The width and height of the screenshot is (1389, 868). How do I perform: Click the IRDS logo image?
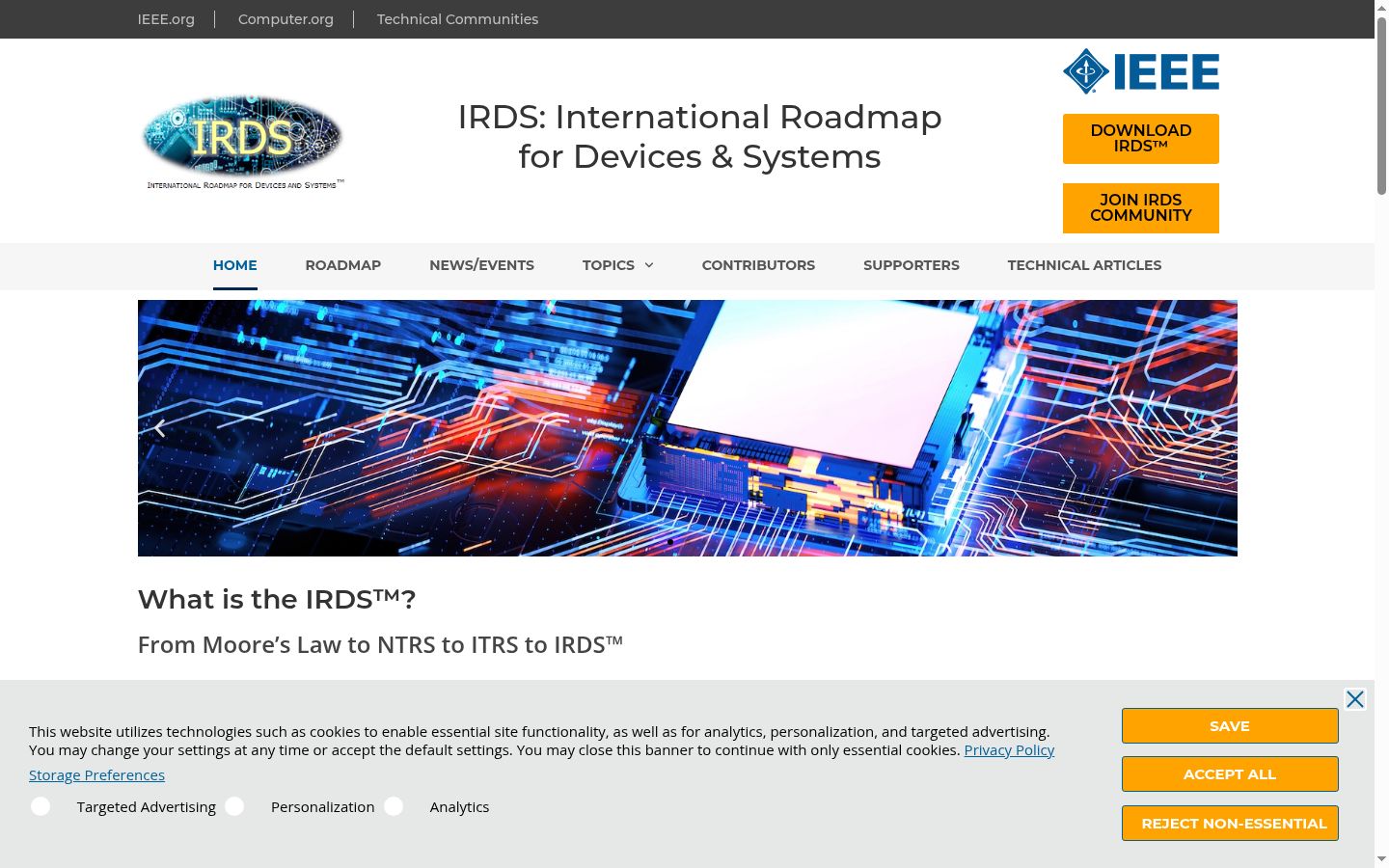point(243,142)
